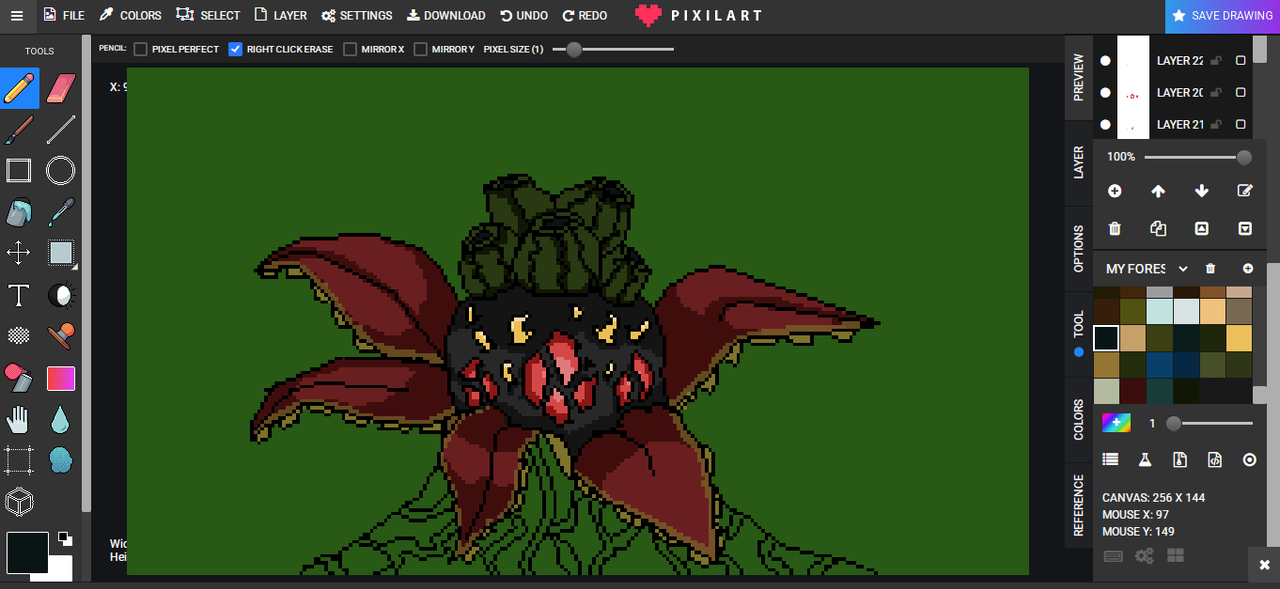Swap primary and secondary colors
Screen dimensions: 1280x589
[x=65, y=538]
